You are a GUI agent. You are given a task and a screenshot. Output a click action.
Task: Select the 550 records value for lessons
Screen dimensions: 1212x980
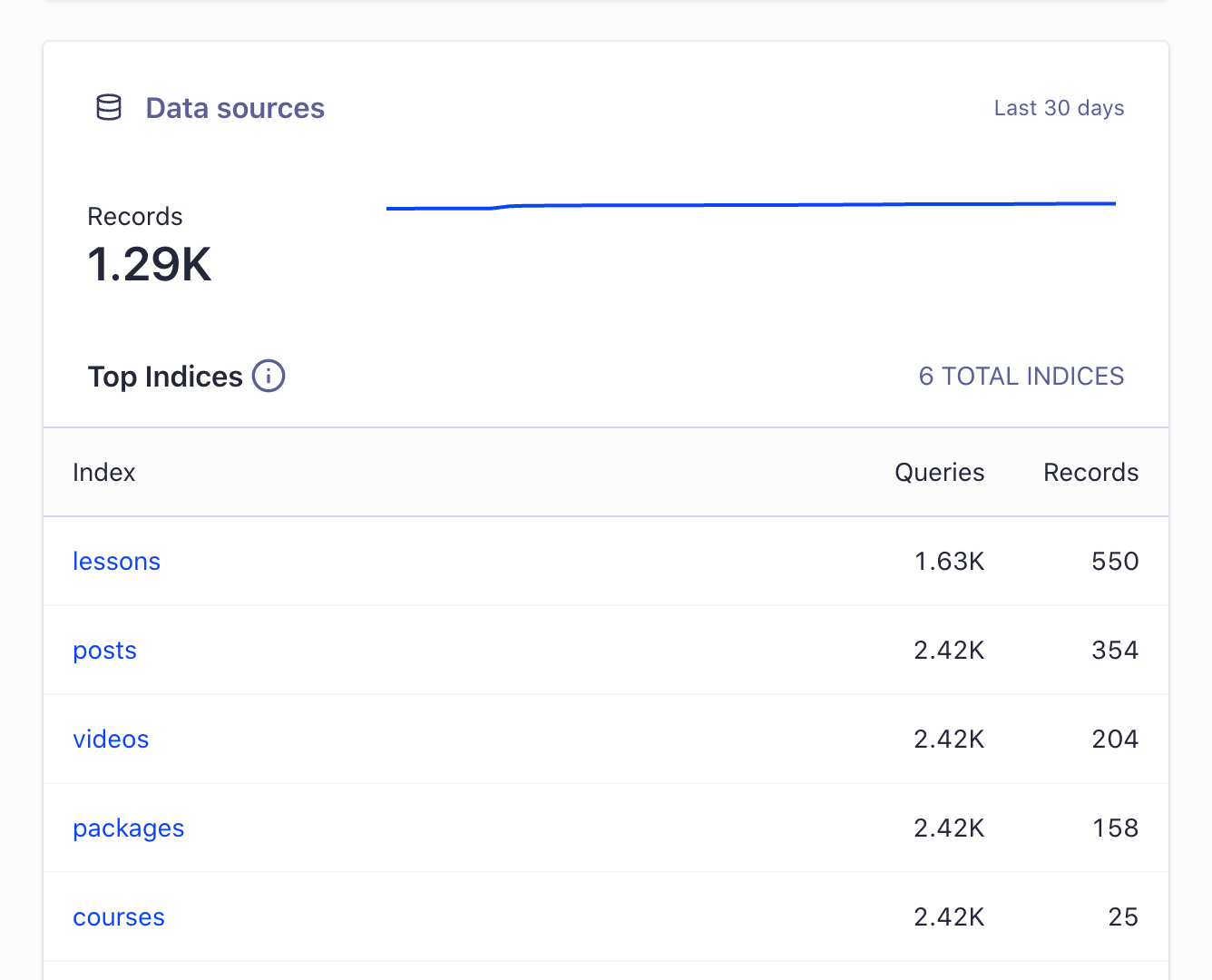1115,561
